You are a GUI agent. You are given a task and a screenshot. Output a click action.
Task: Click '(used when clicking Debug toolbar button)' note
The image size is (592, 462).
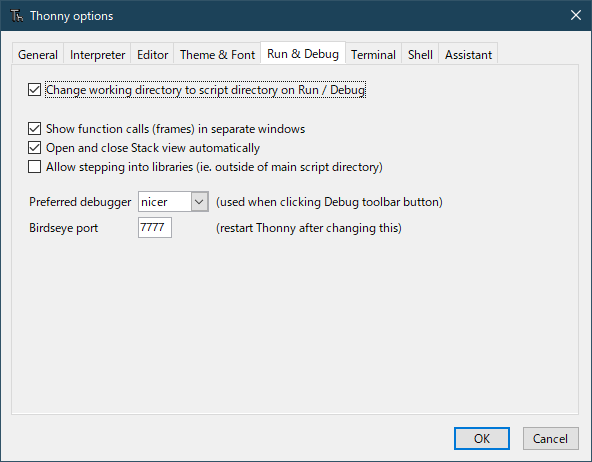point(329,202)
